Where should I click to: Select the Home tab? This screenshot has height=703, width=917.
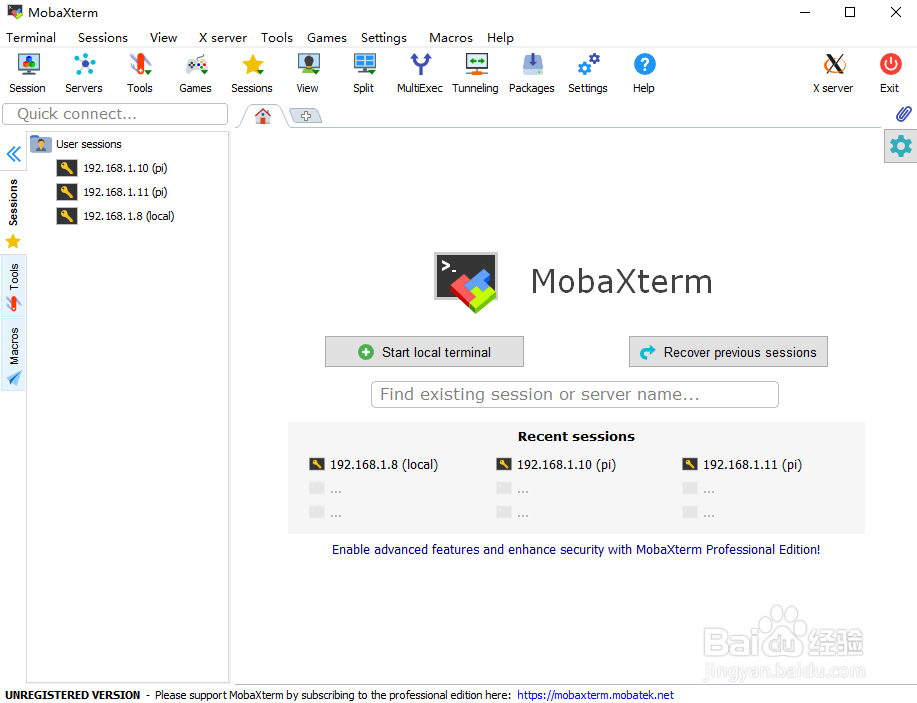[x=263, y=116]
